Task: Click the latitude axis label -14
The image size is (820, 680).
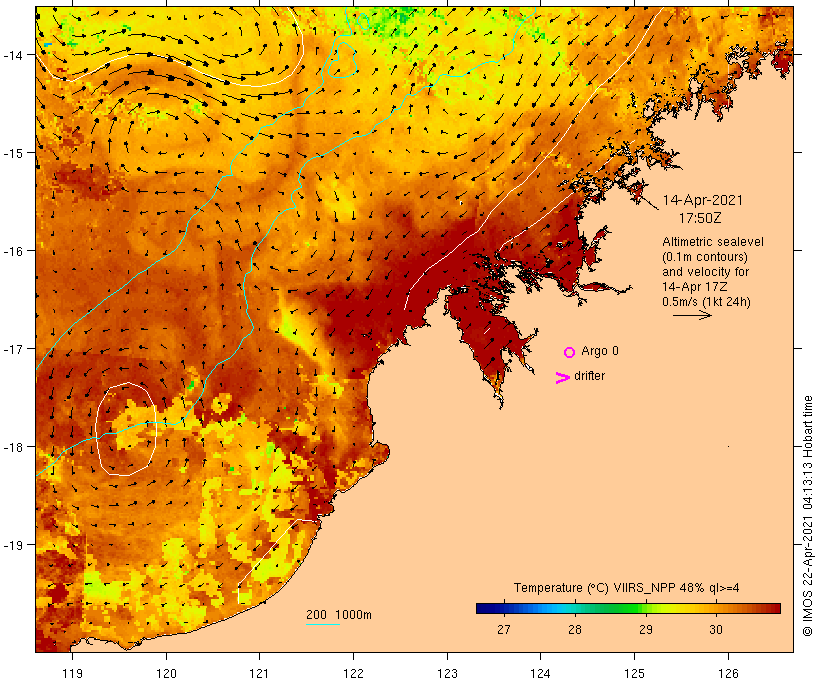Action: (x=12, y=55)
